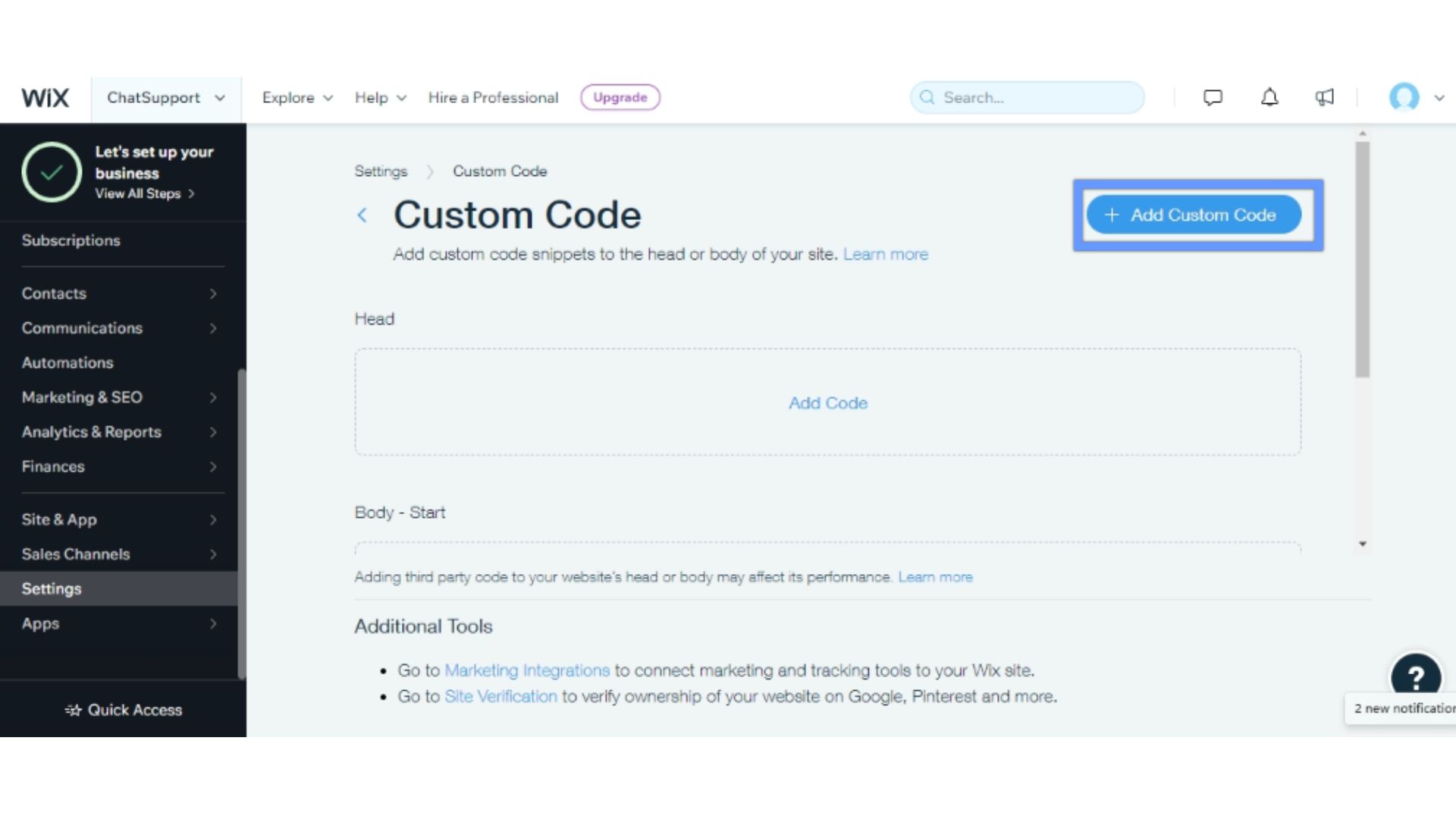Click Learn more about performance warning
1456x819 pixels.
935,577
